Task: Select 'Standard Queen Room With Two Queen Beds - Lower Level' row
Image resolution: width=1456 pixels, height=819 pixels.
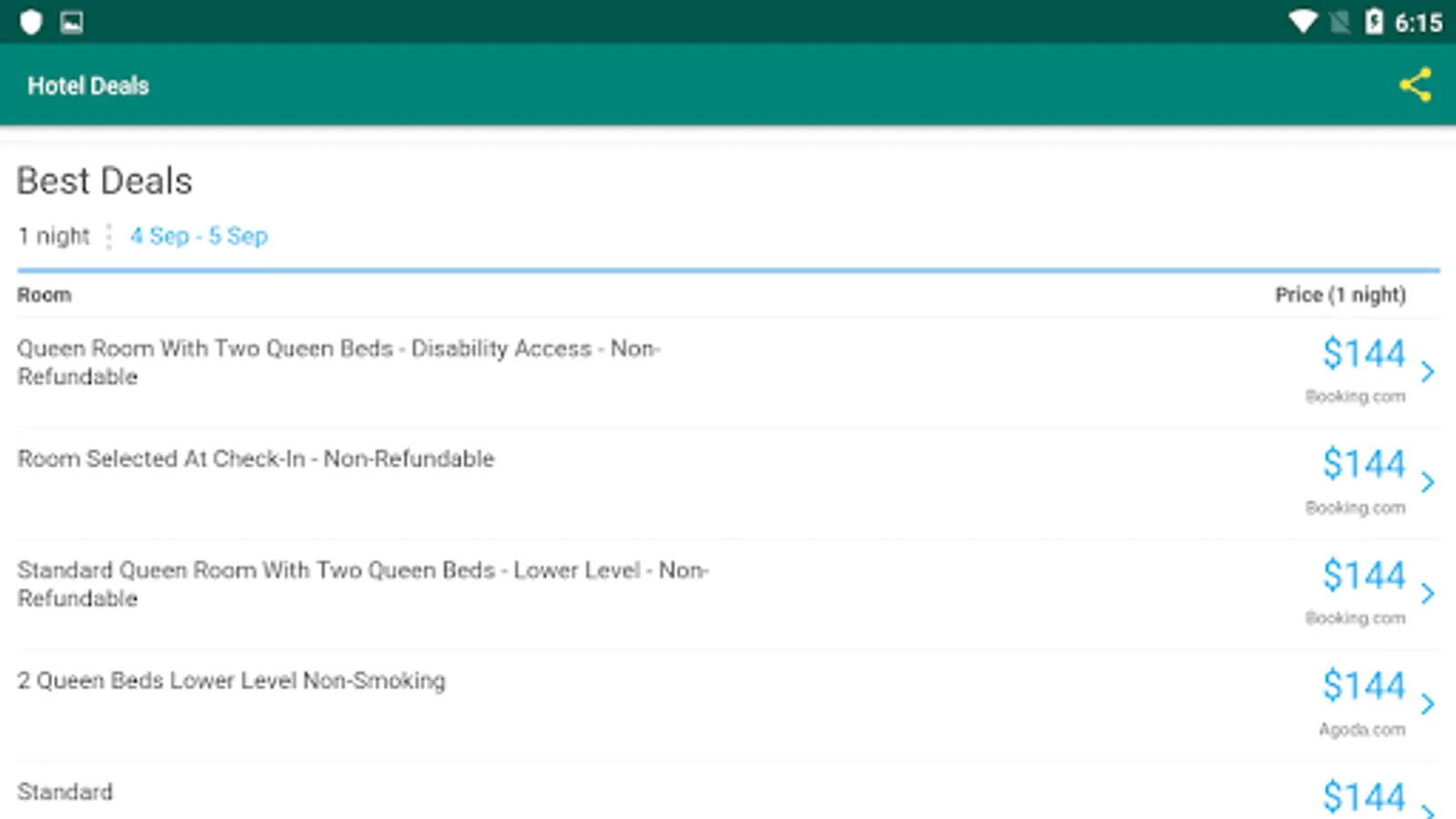Action: (728, 595)
